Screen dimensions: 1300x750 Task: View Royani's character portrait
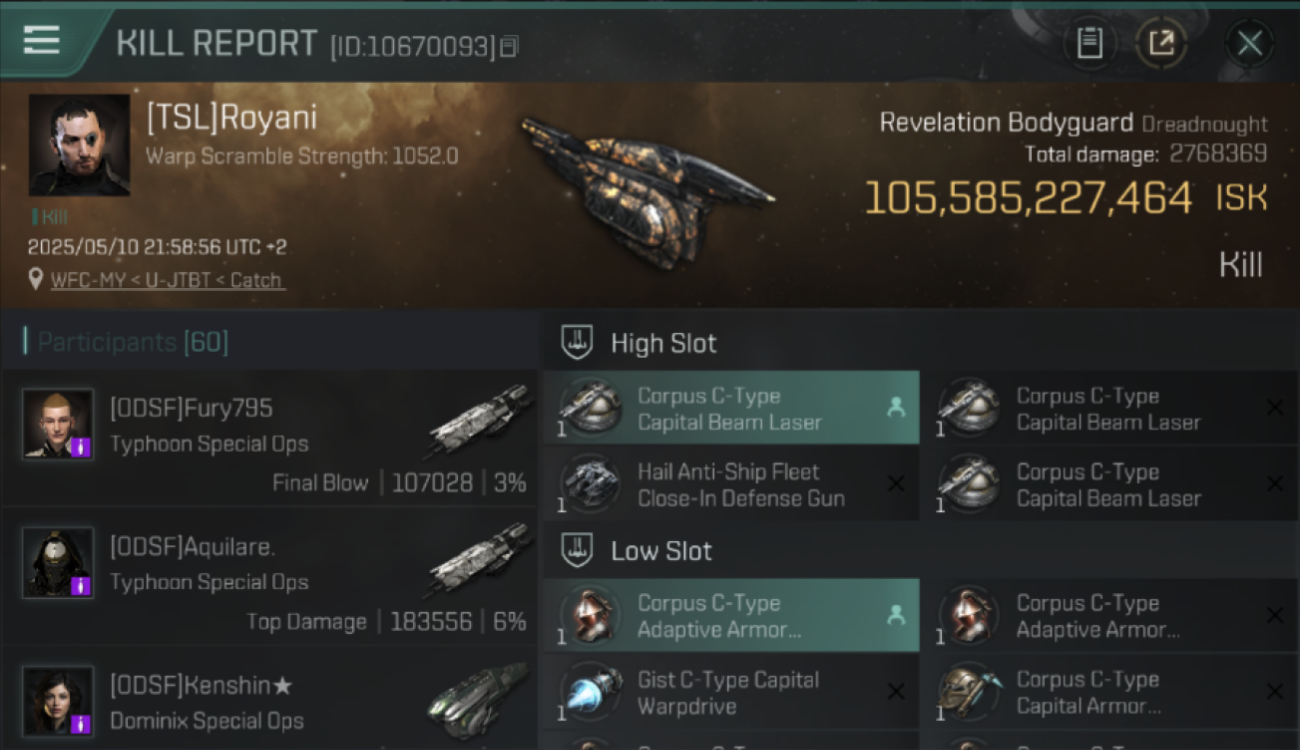(x=79, y=145)
